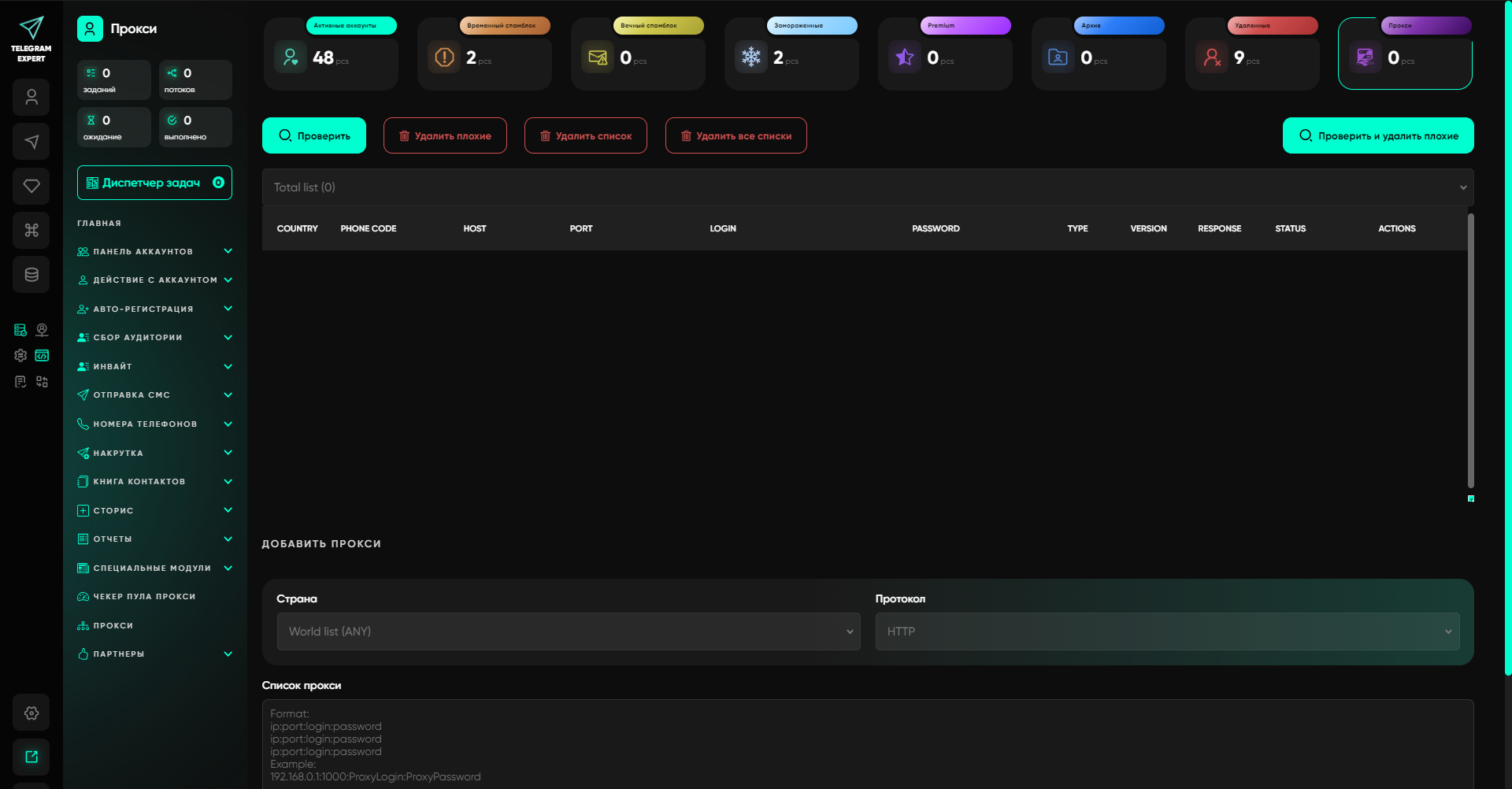The image size is (1512, 789).
Task: Open the Total list (0) dropdown
Action: tap(867, 187)
